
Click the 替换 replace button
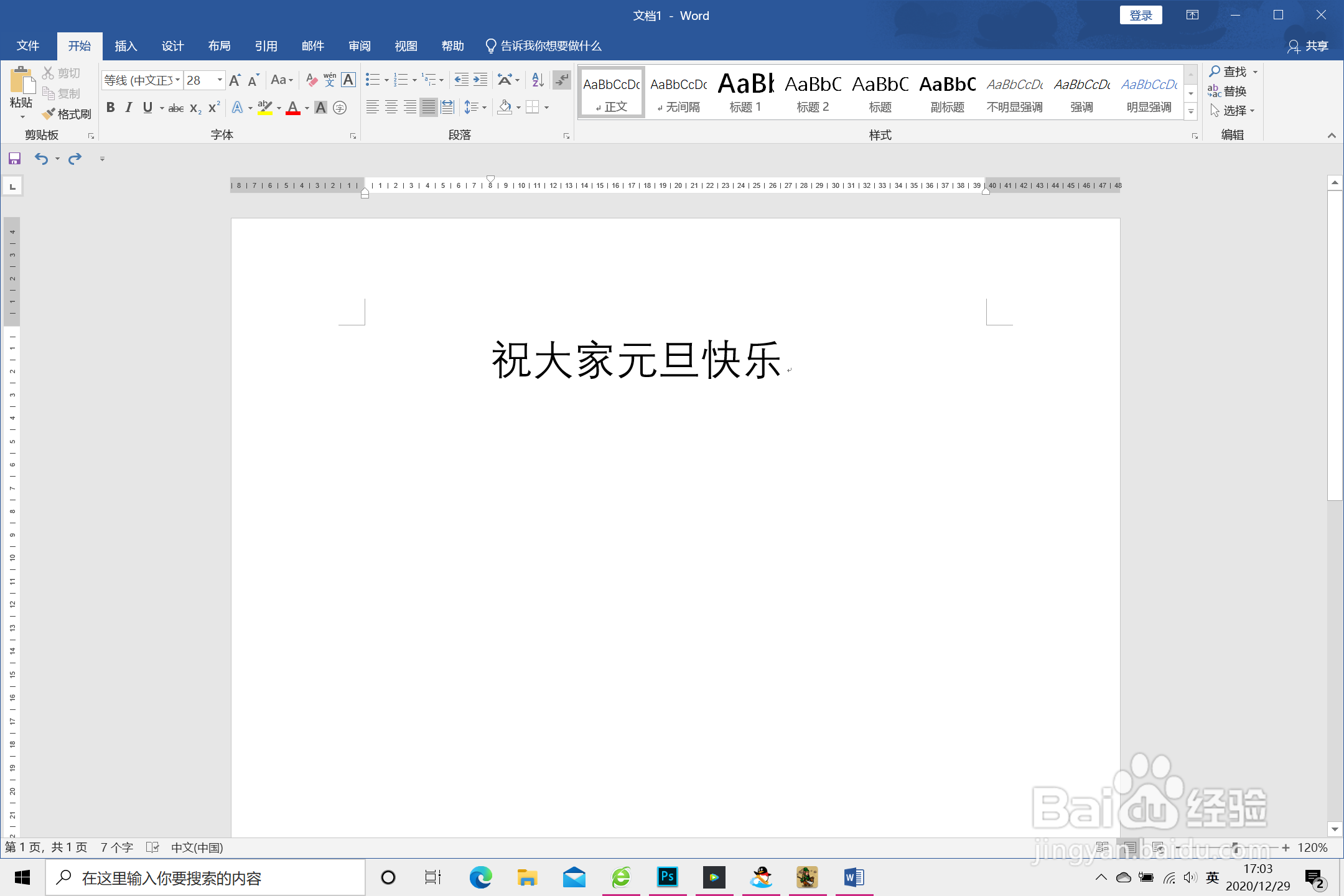[x=1228, y=91]
